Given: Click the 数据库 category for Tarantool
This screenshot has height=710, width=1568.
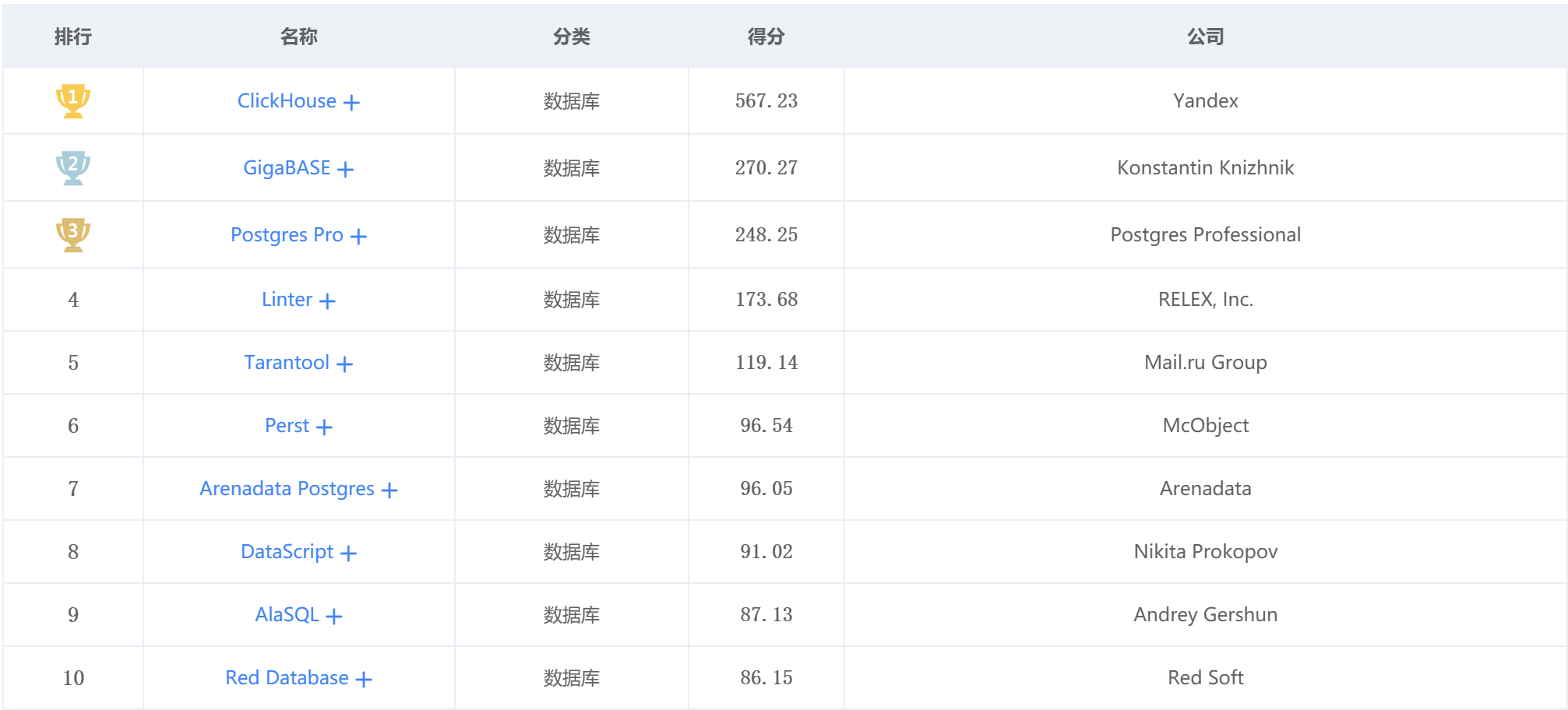Looking at the screenshot, I should [571, 363].
